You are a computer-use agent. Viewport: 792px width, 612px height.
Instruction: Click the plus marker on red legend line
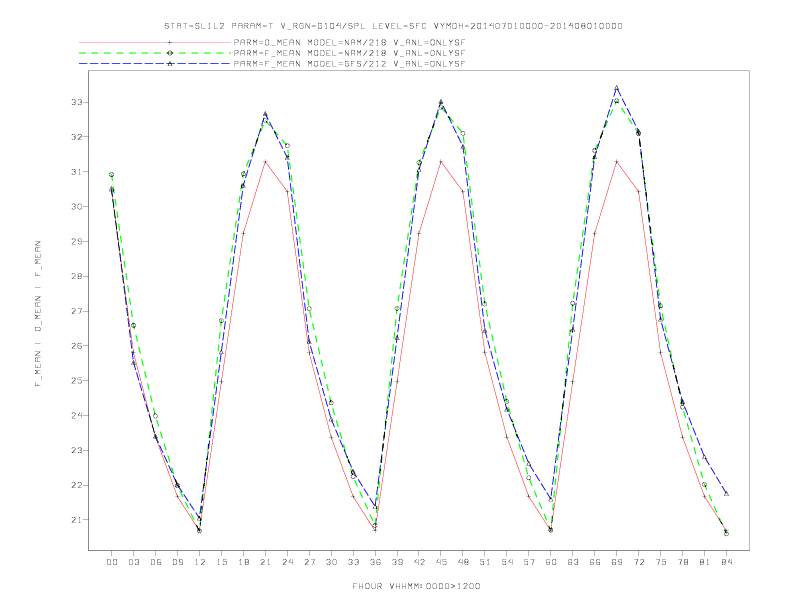170,42
